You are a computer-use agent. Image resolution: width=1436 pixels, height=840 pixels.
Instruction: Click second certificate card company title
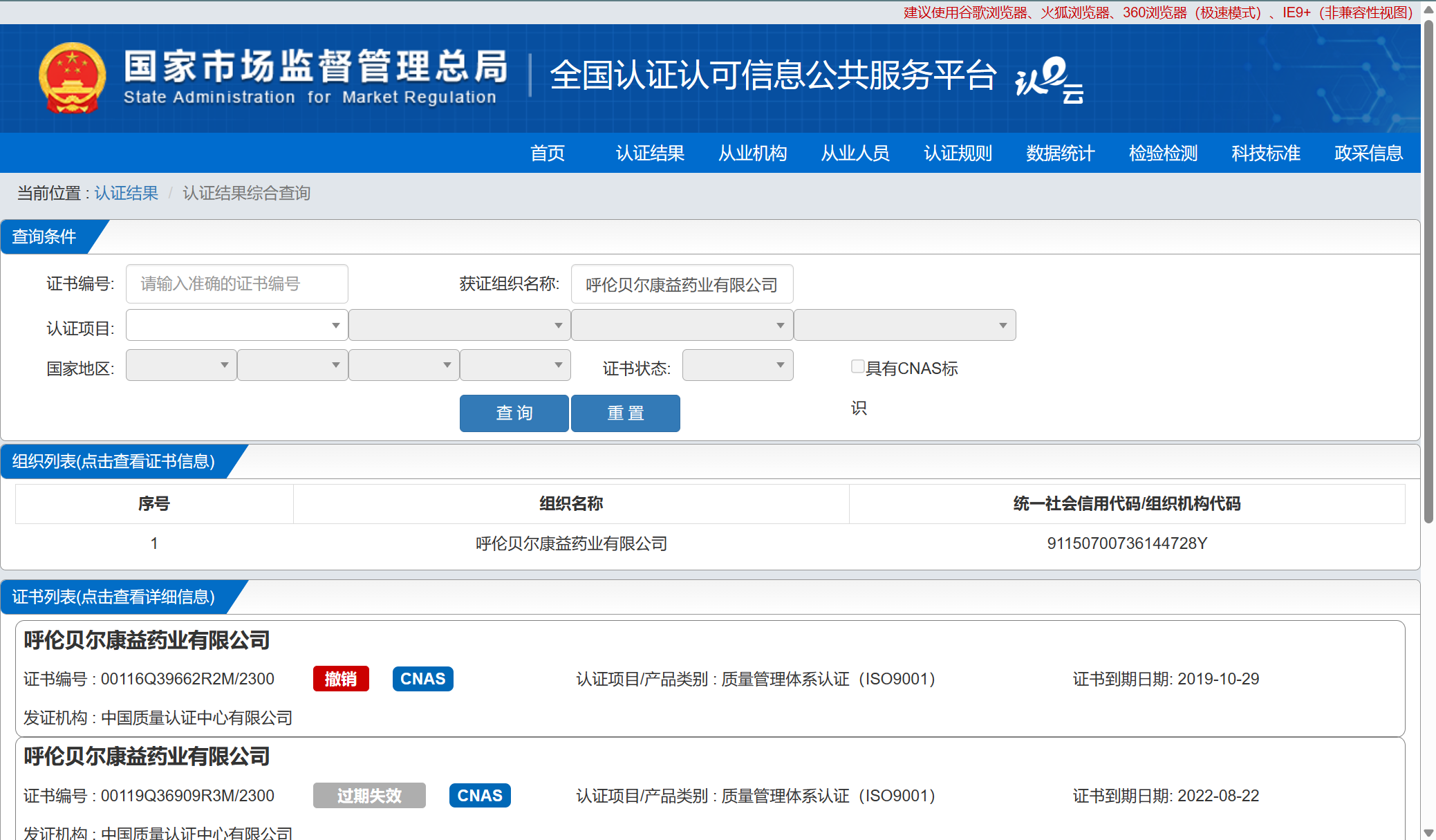[x=147, y=756]
